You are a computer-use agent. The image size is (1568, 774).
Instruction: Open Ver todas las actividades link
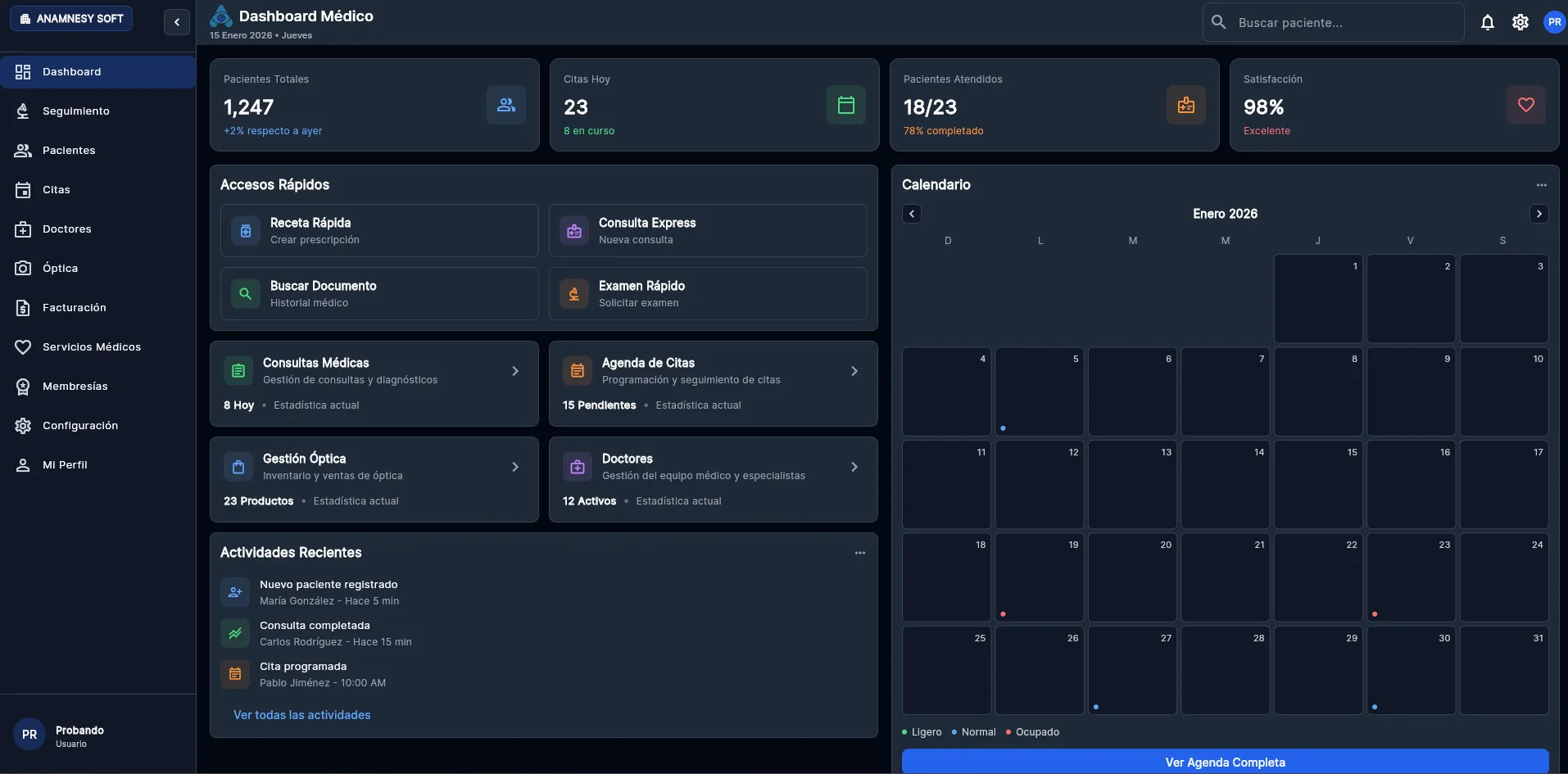302,715
